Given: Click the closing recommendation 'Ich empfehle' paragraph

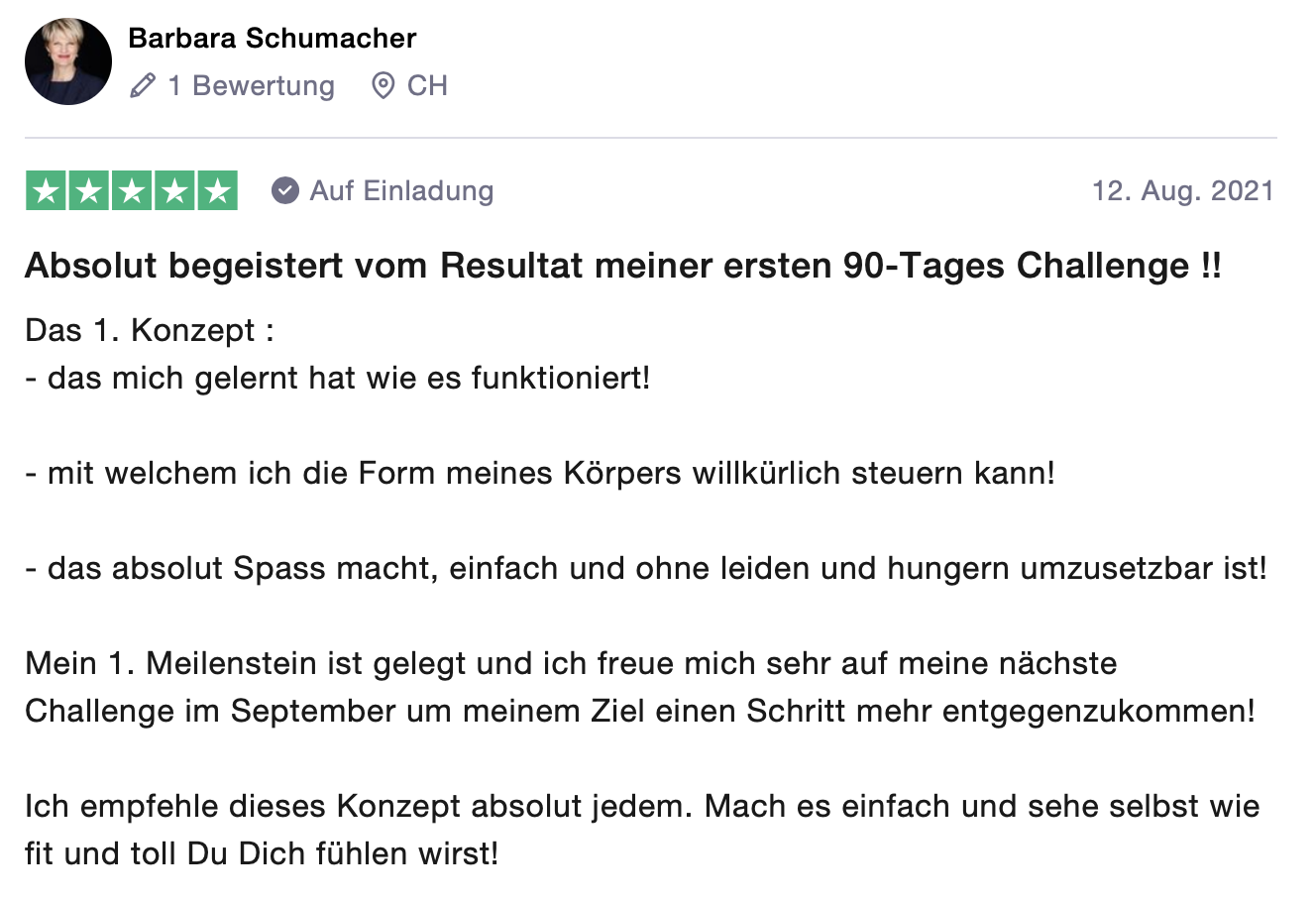Looking at the screenshot, I should coord(642,830).
